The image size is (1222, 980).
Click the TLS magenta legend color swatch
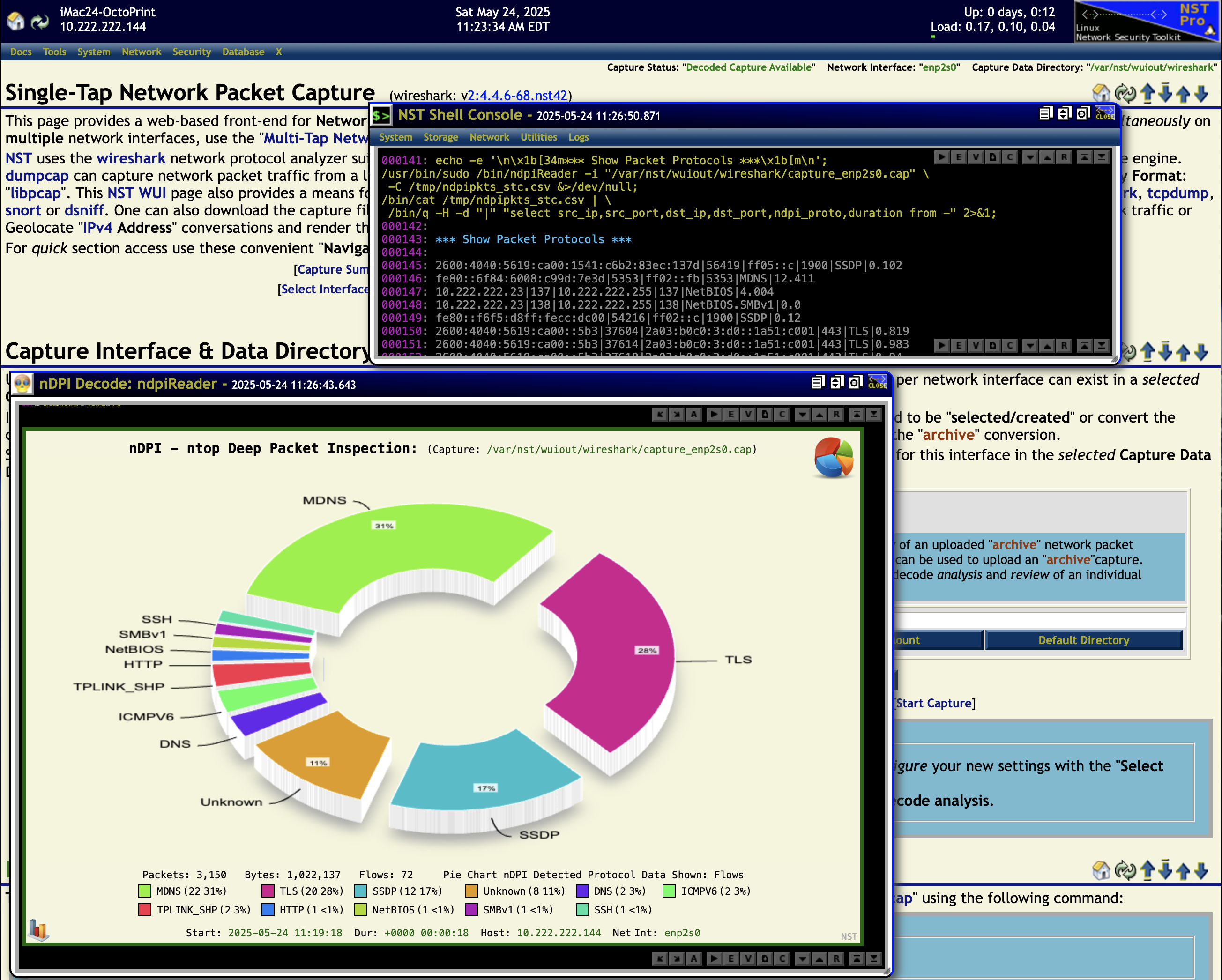pyautogui.click(x=268, y=891)
